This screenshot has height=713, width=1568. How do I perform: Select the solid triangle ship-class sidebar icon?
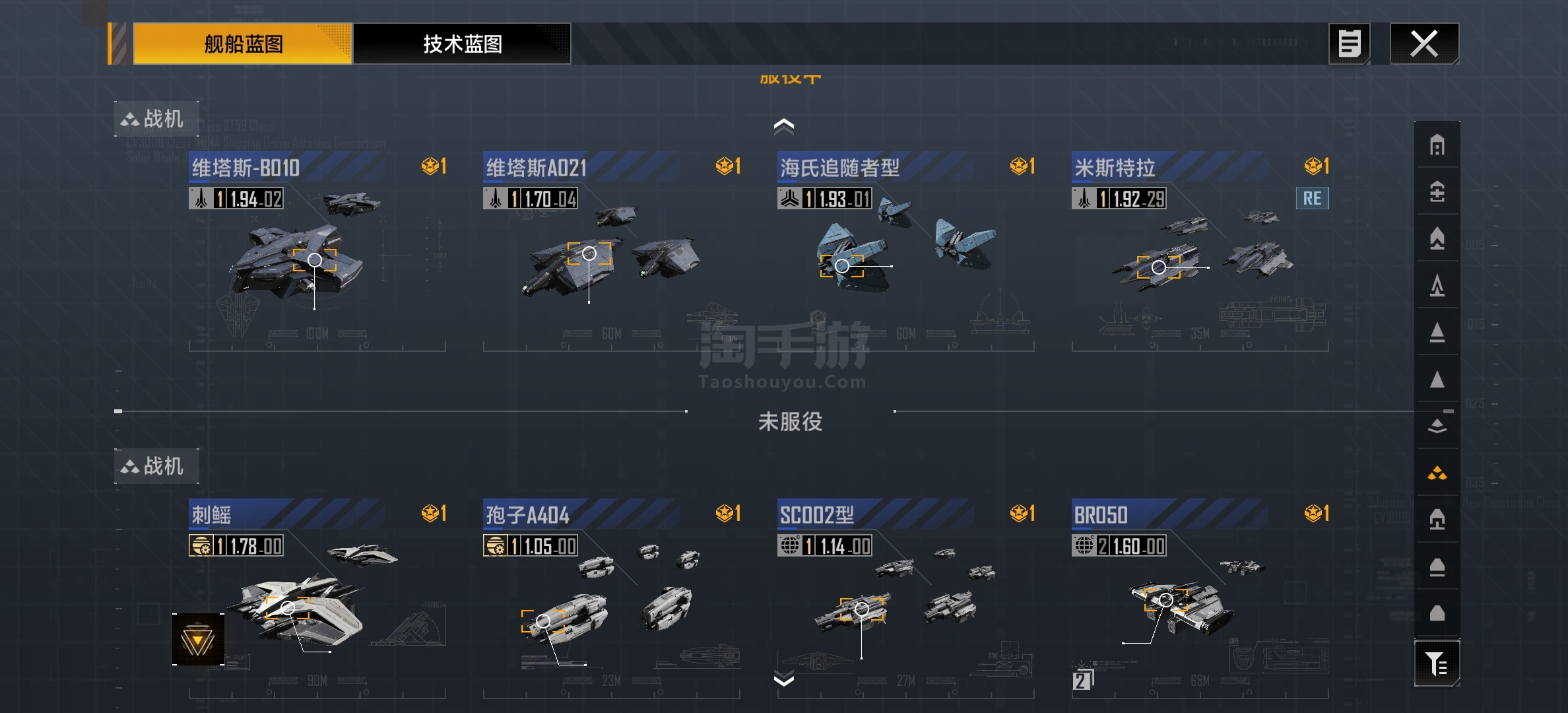(x=1437, y=379)
